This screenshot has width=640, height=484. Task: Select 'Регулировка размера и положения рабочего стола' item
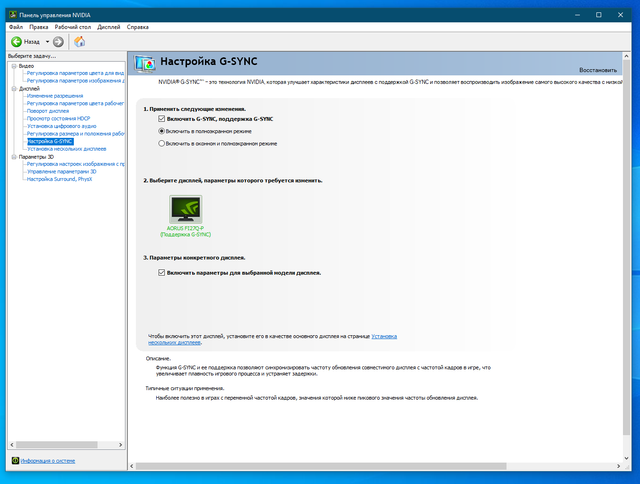coord(76,133)
